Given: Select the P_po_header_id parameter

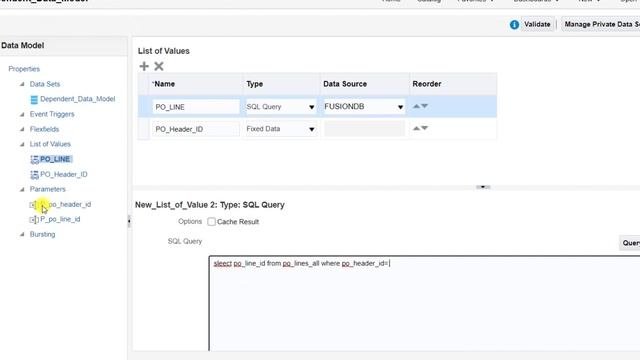Looking at the screenshot, I should [x=65, y=204].
